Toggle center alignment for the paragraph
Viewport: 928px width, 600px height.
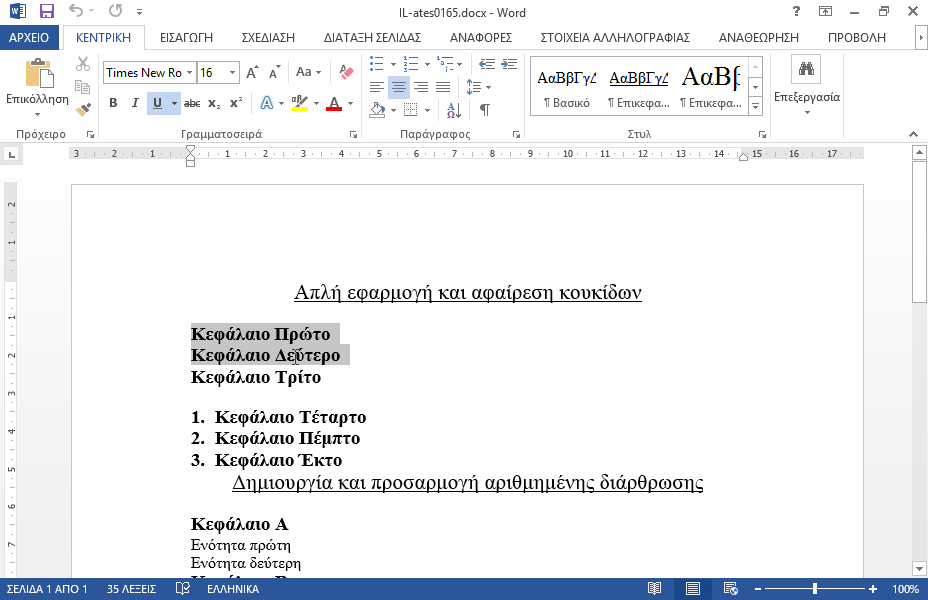[399, 88]
